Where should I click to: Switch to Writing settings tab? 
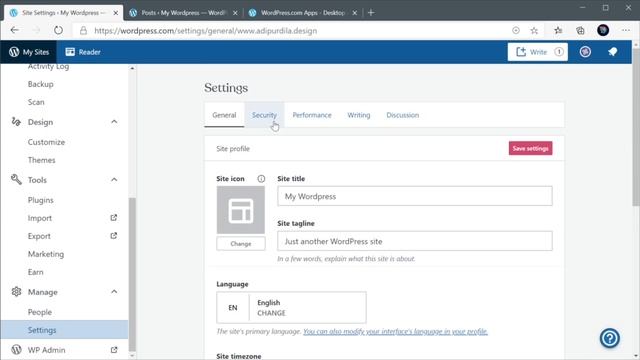[359, 115]
